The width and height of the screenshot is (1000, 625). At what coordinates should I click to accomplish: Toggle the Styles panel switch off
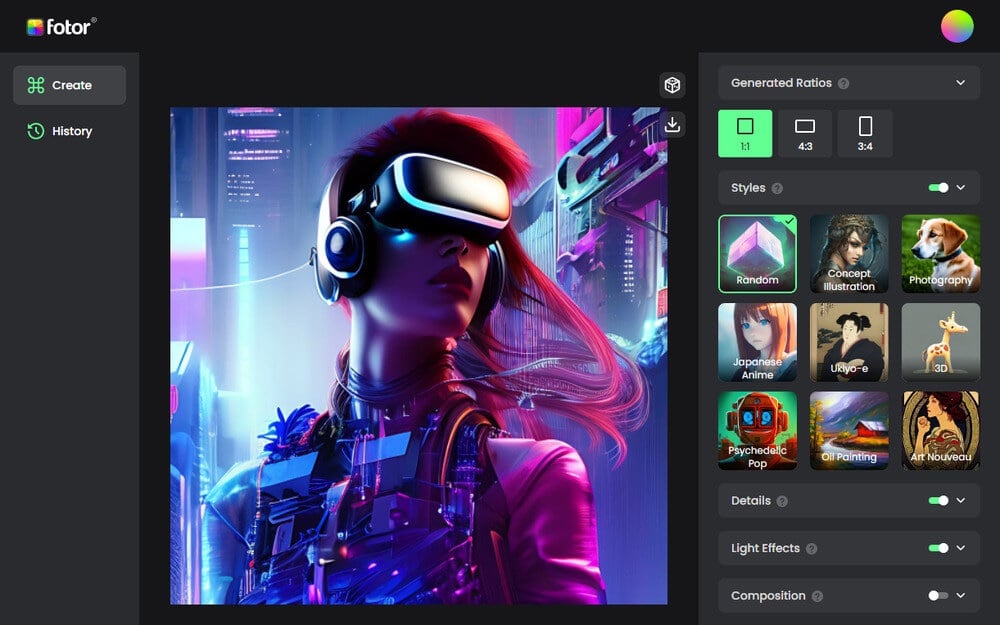(939, 188)
